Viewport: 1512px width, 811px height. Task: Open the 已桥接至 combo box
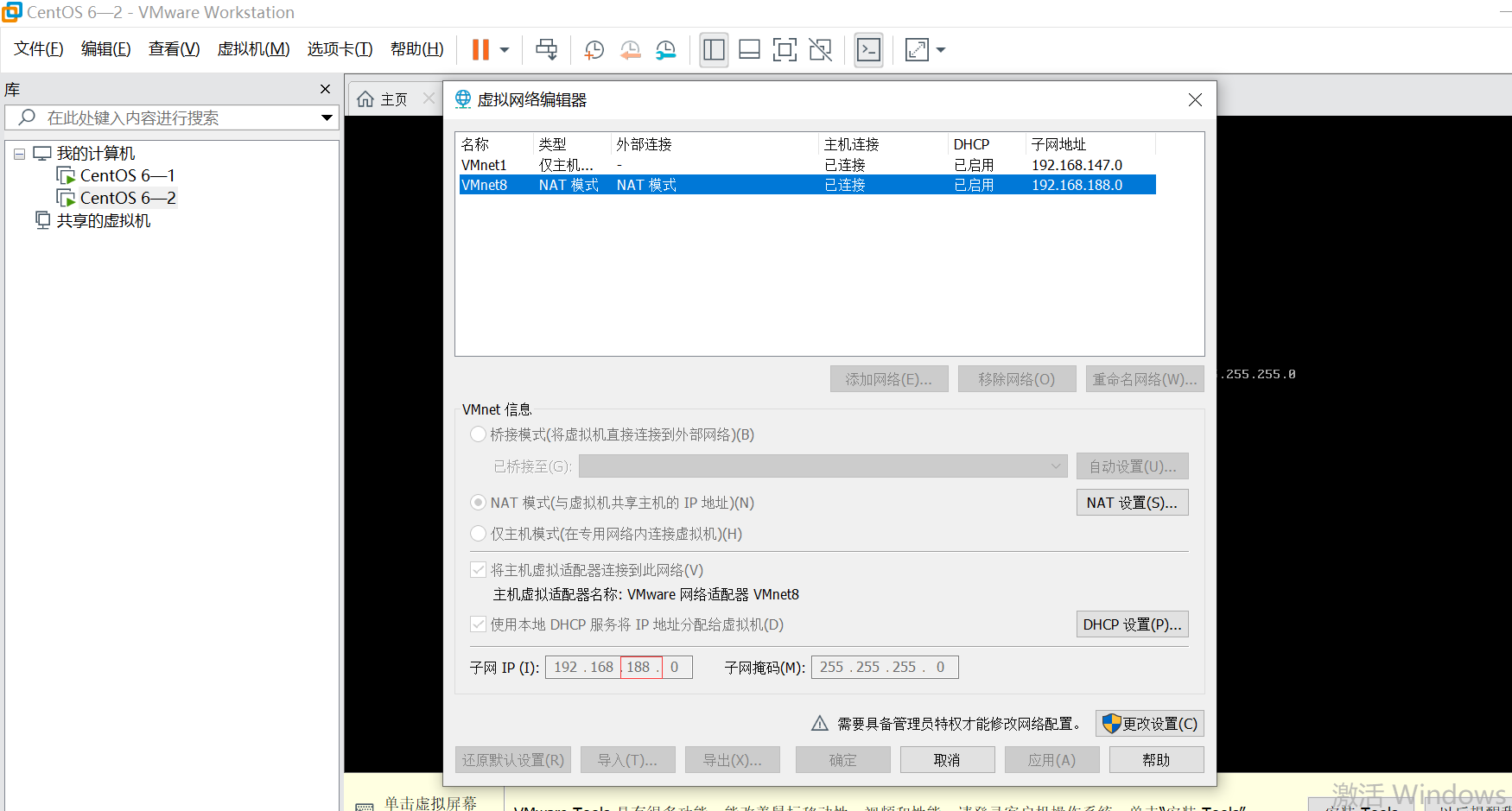pos(823,466)
